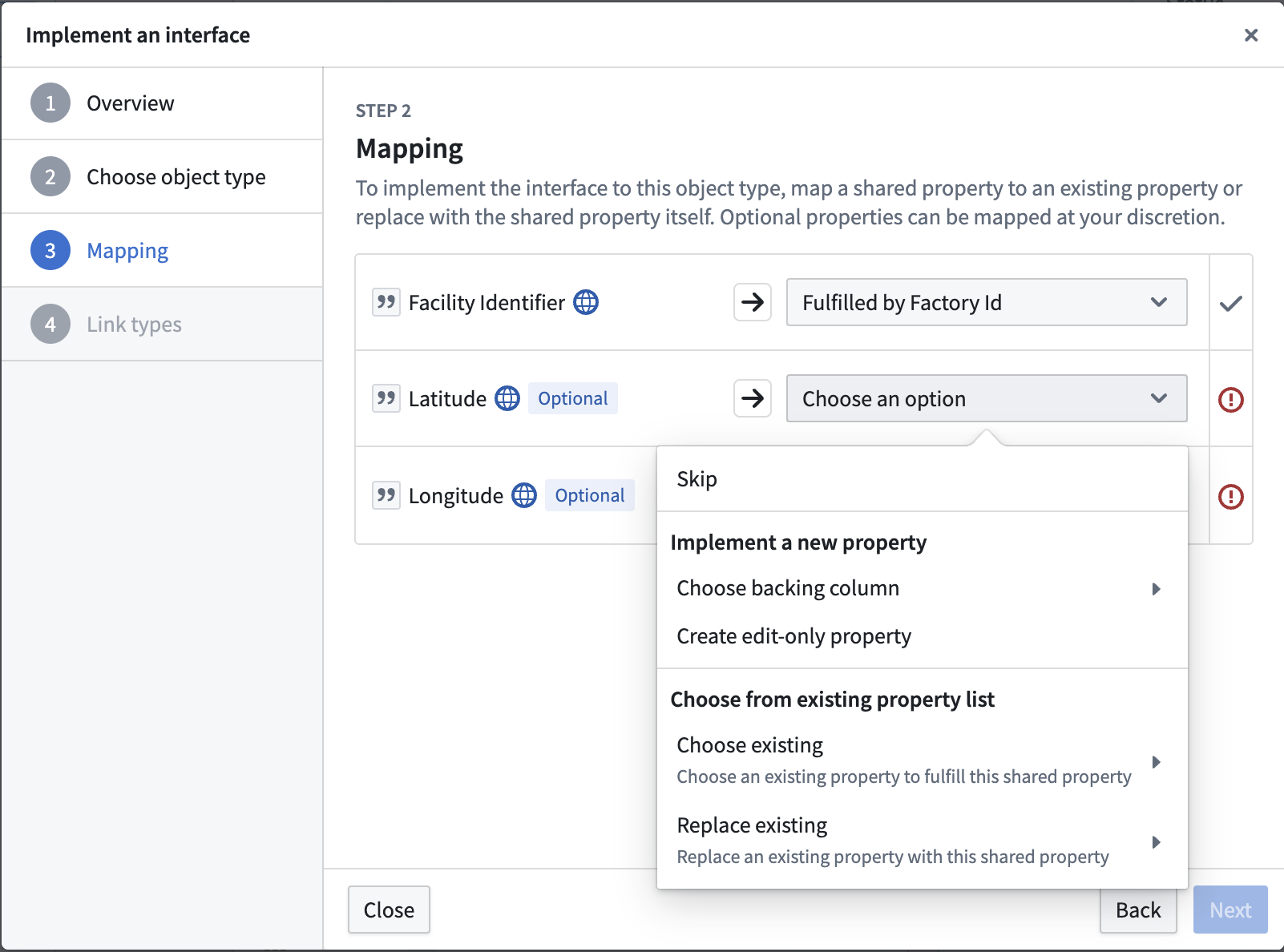
Task: Click the Next button
Action: click(x=1230, y=910)
